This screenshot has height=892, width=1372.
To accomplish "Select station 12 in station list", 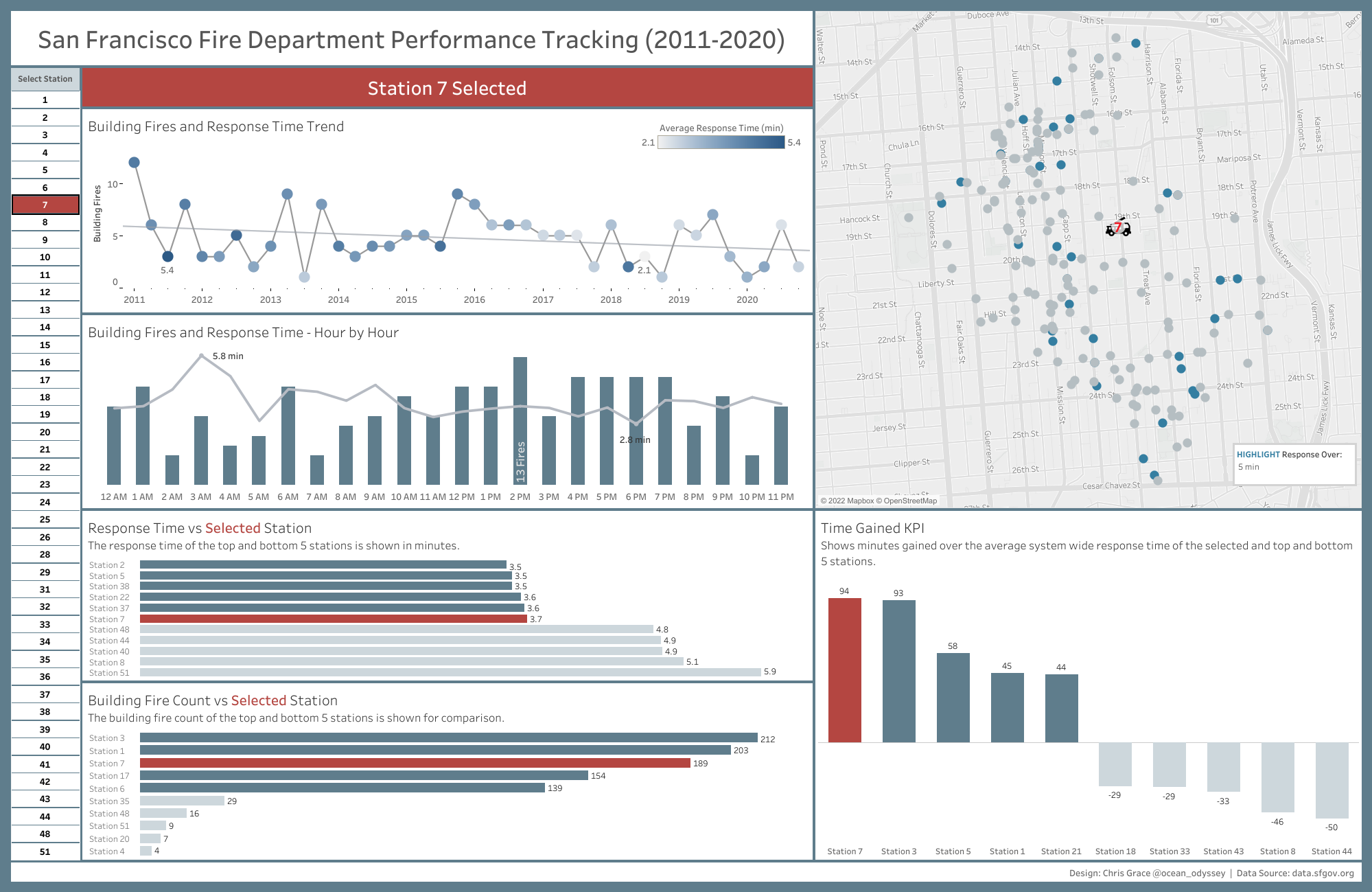I will [x=45, y=292].
